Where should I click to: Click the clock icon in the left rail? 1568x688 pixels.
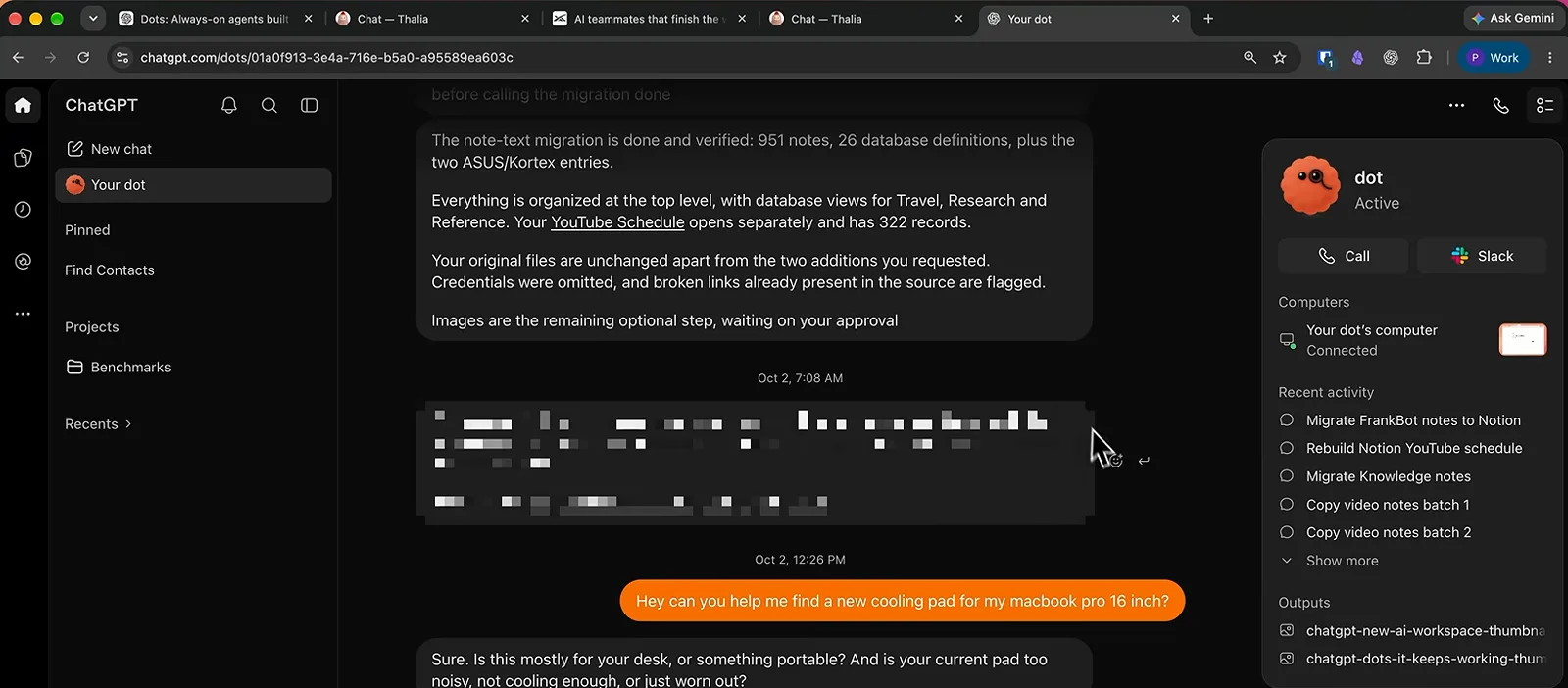(23, 210)
